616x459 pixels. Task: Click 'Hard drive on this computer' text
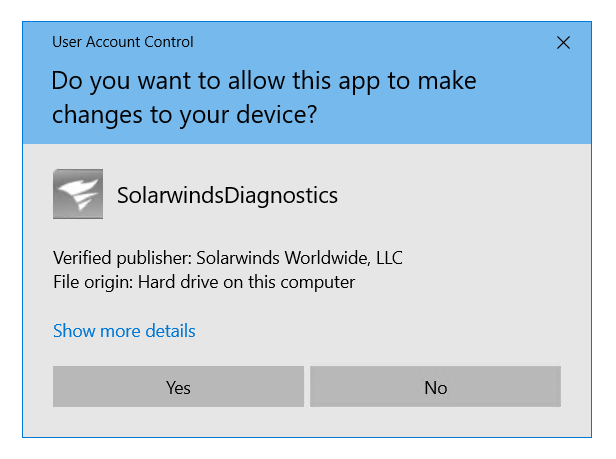[254, 282]
